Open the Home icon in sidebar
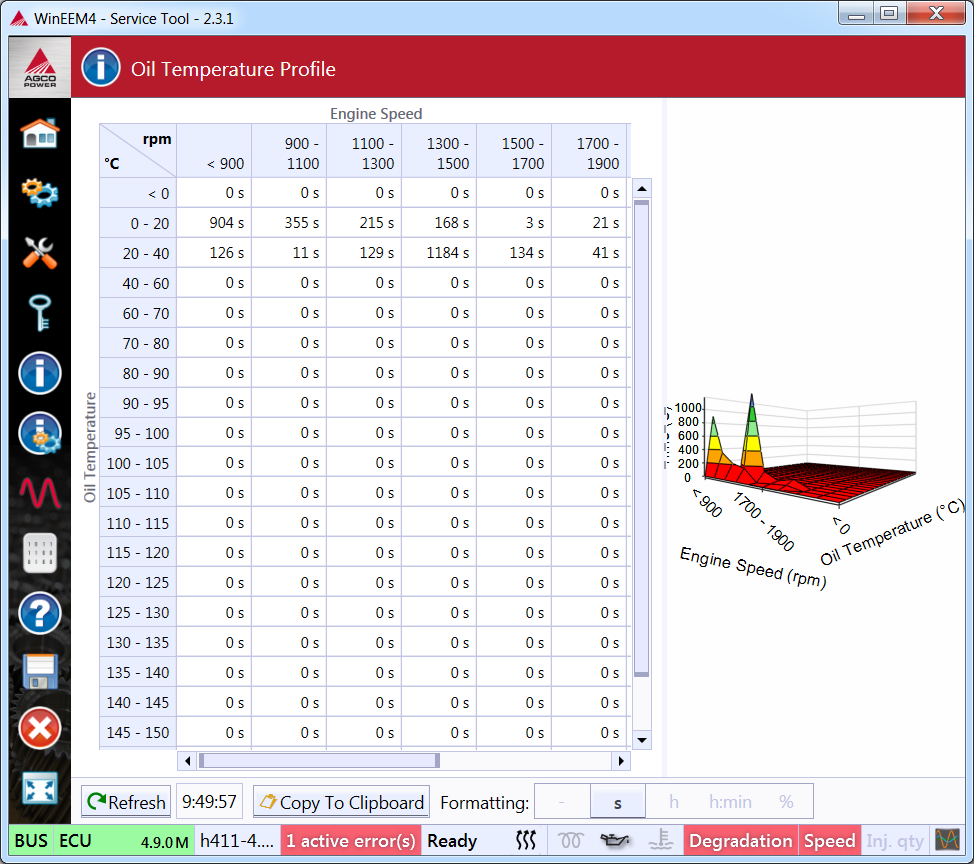 click(40, 132)
